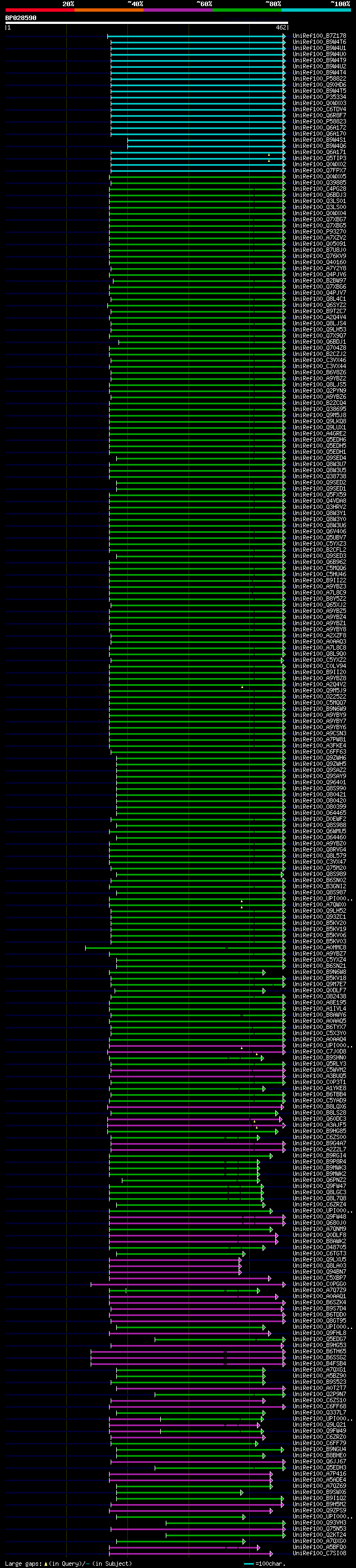Select the UniRef100_A3BUQ5 label
The height and width of the screenshot is (1568, 356).
pos(319,1076)
